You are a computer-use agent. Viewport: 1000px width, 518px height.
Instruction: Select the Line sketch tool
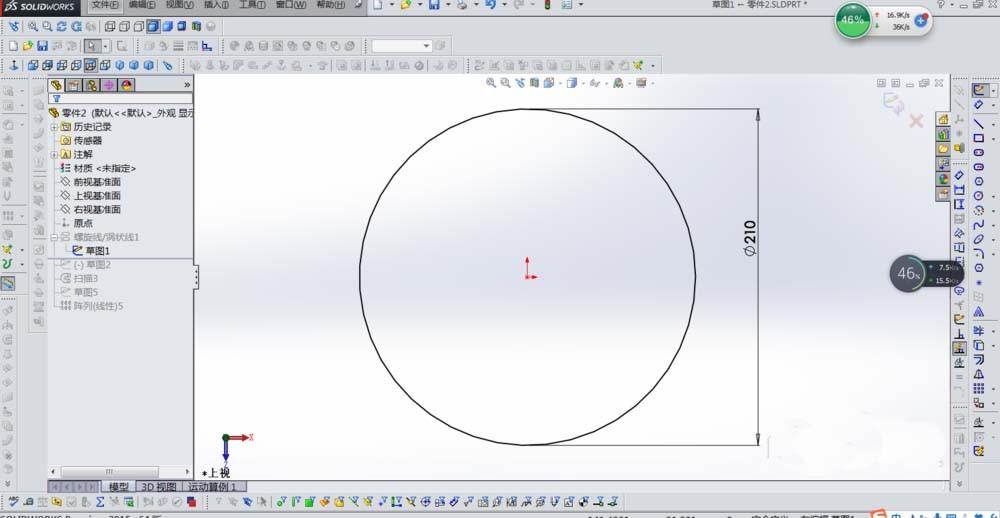point(979,124)
